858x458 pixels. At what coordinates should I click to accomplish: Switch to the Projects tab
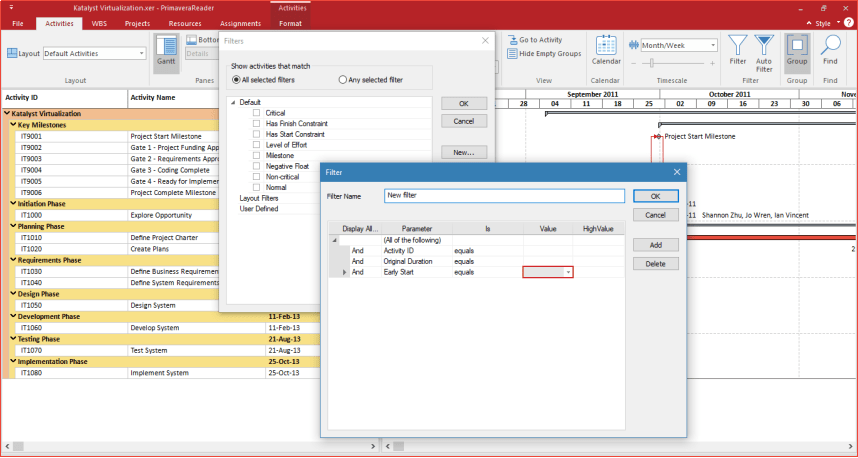(x=137, y=24)
